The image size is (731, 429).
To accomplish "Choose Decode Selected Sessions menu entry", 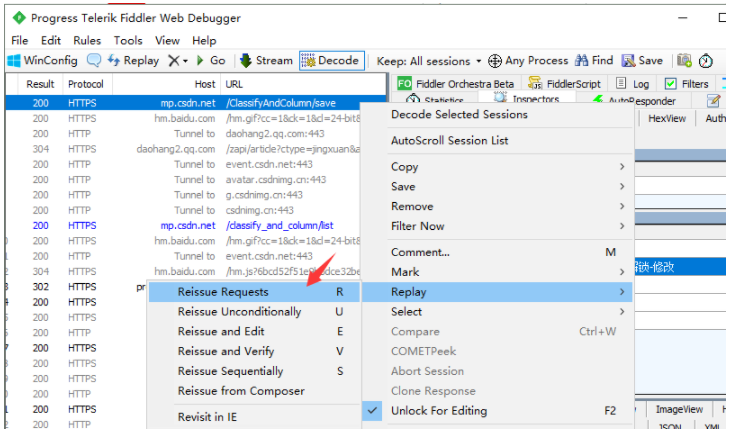I will pos(497,114).
